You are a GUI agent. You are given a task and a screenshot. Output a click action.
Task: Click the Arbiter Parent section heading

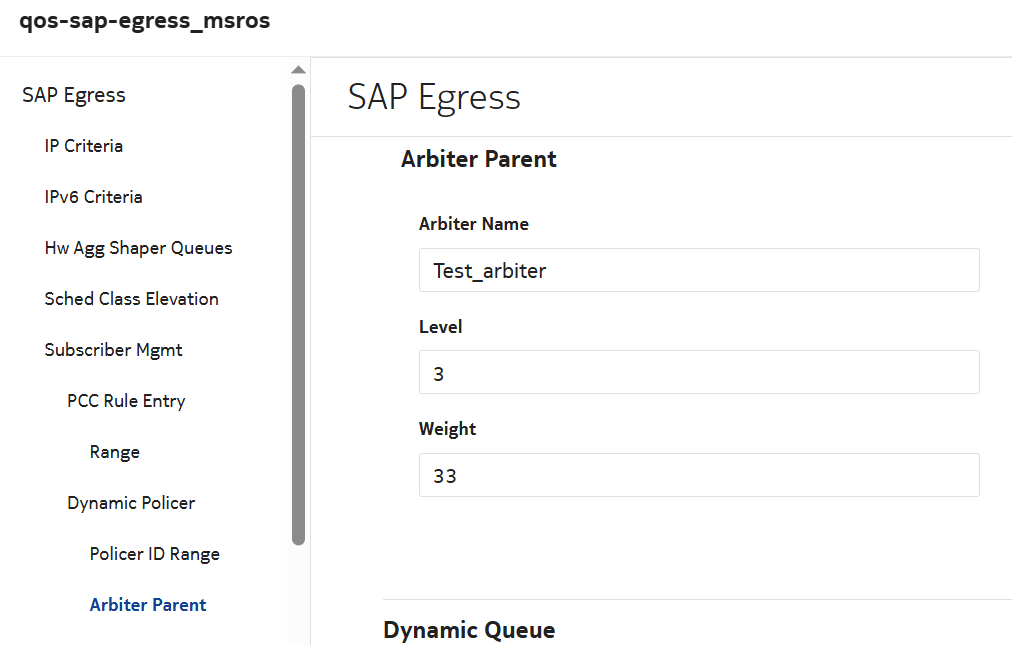click(x=478, y=159)
